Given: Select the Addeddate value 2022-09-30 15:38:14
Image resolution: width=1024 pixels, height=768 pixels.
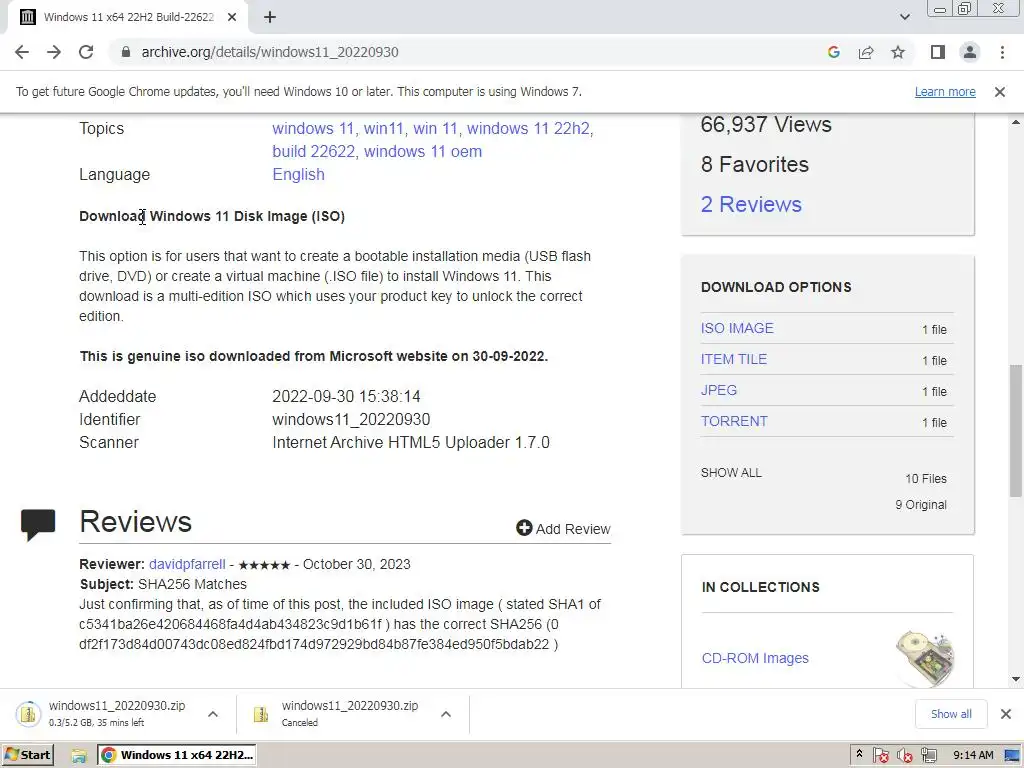Looking at the screenshot, I should 346,396.
